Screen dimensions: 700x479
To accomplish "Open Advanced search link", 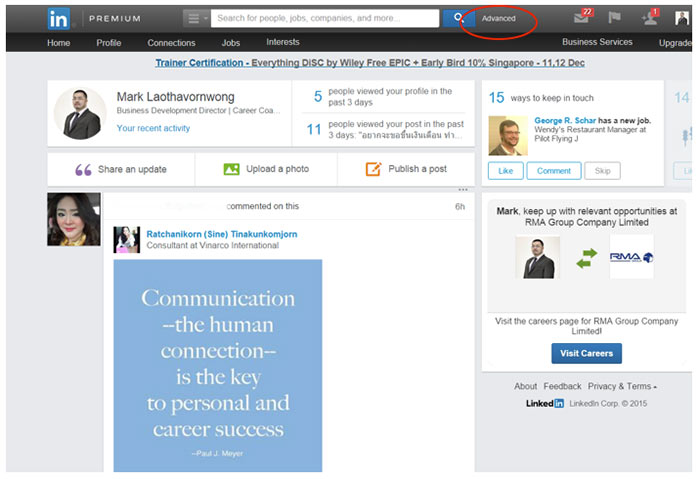I will point(498,18).
